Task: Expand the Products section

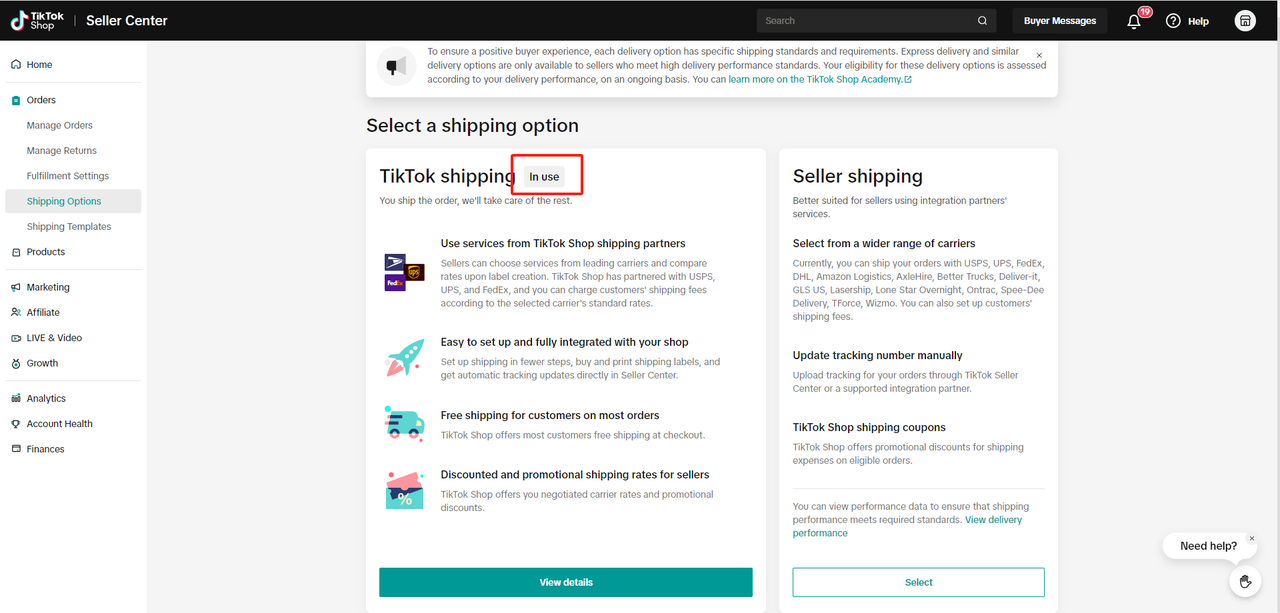Action: click(x=46, y=252)
